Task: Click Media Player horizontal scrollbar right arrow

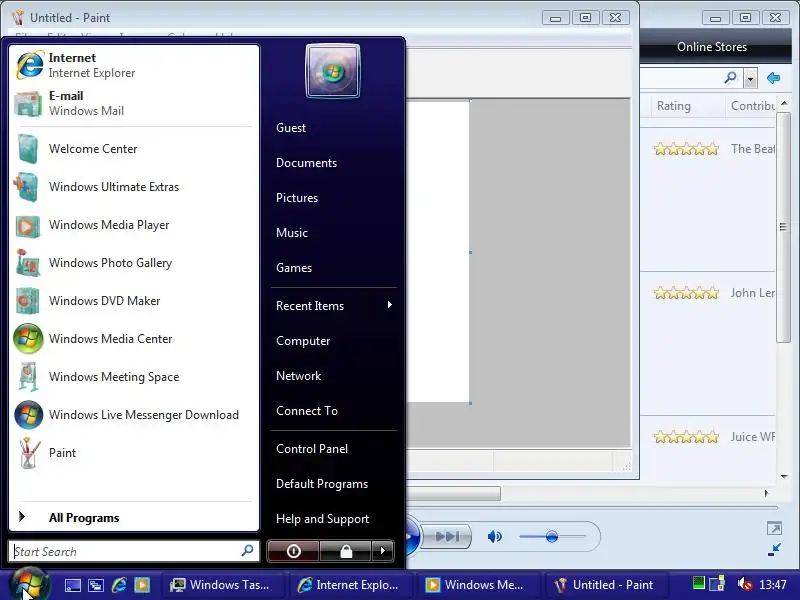Action: tap(766, 493)
